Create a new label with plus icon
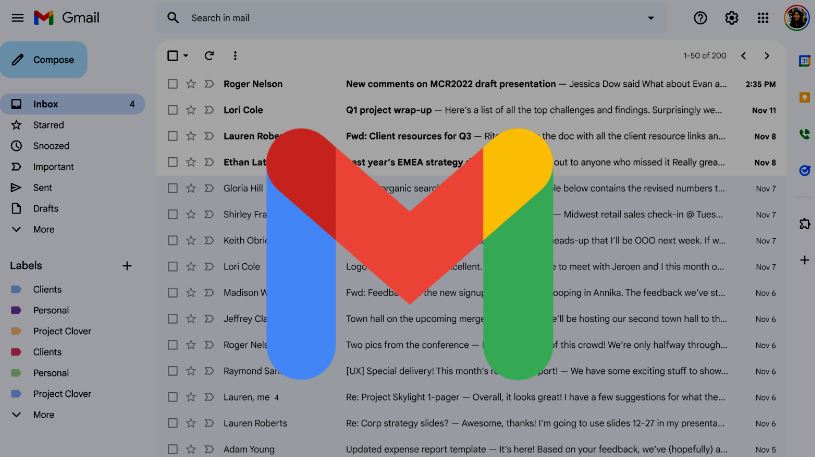815x457 pixels. tap(127, 266)
